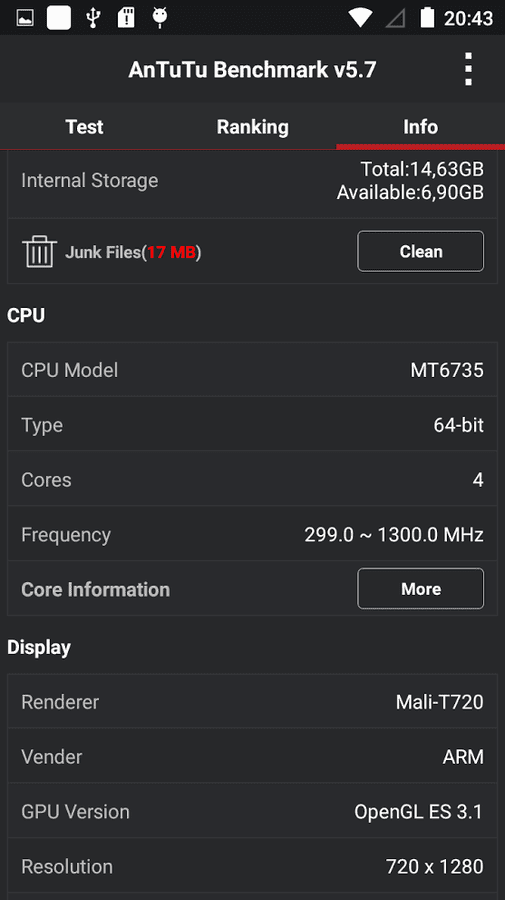Show more core information

(x=421, y=588)
